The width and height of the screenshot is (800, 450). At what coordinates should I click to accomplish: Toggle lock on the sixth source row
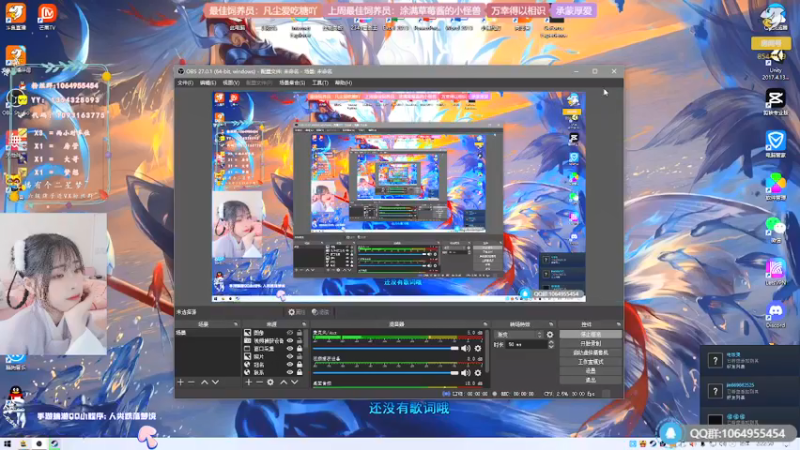[x=299, y=372]
